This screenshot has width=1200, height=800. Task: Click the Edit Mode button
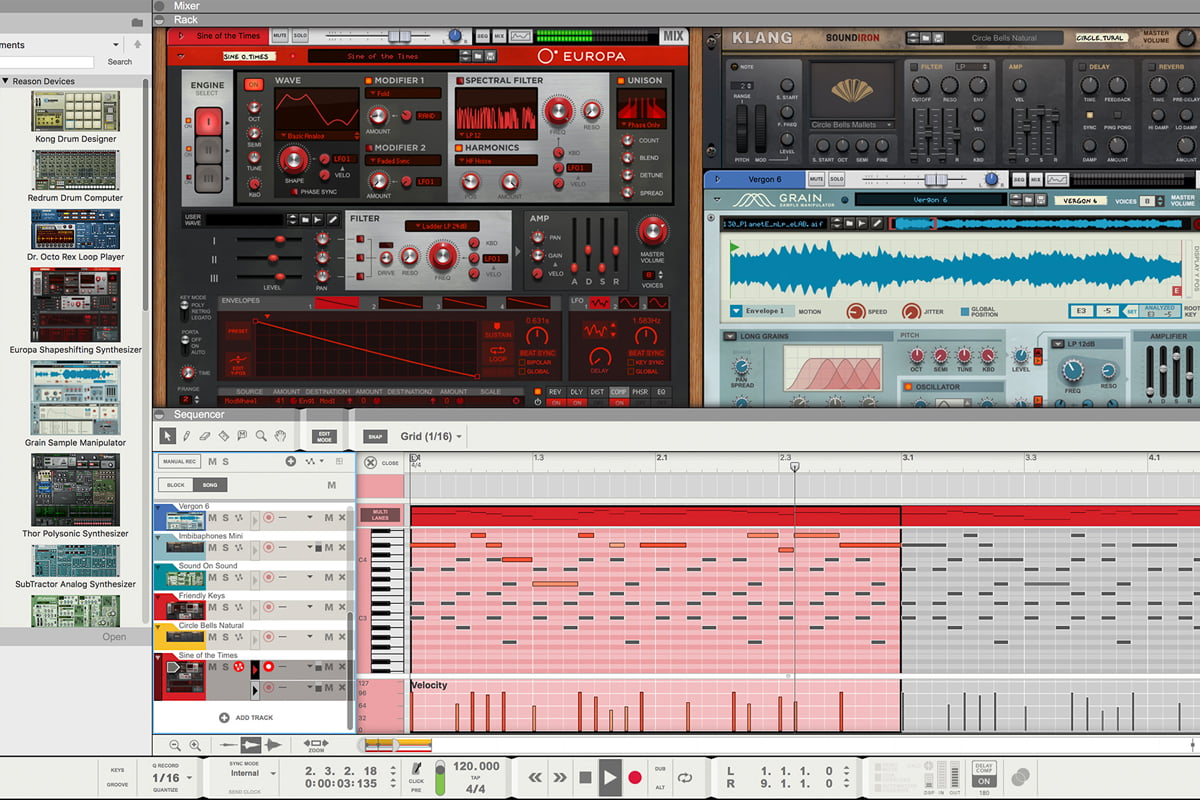tap(324, 436)
